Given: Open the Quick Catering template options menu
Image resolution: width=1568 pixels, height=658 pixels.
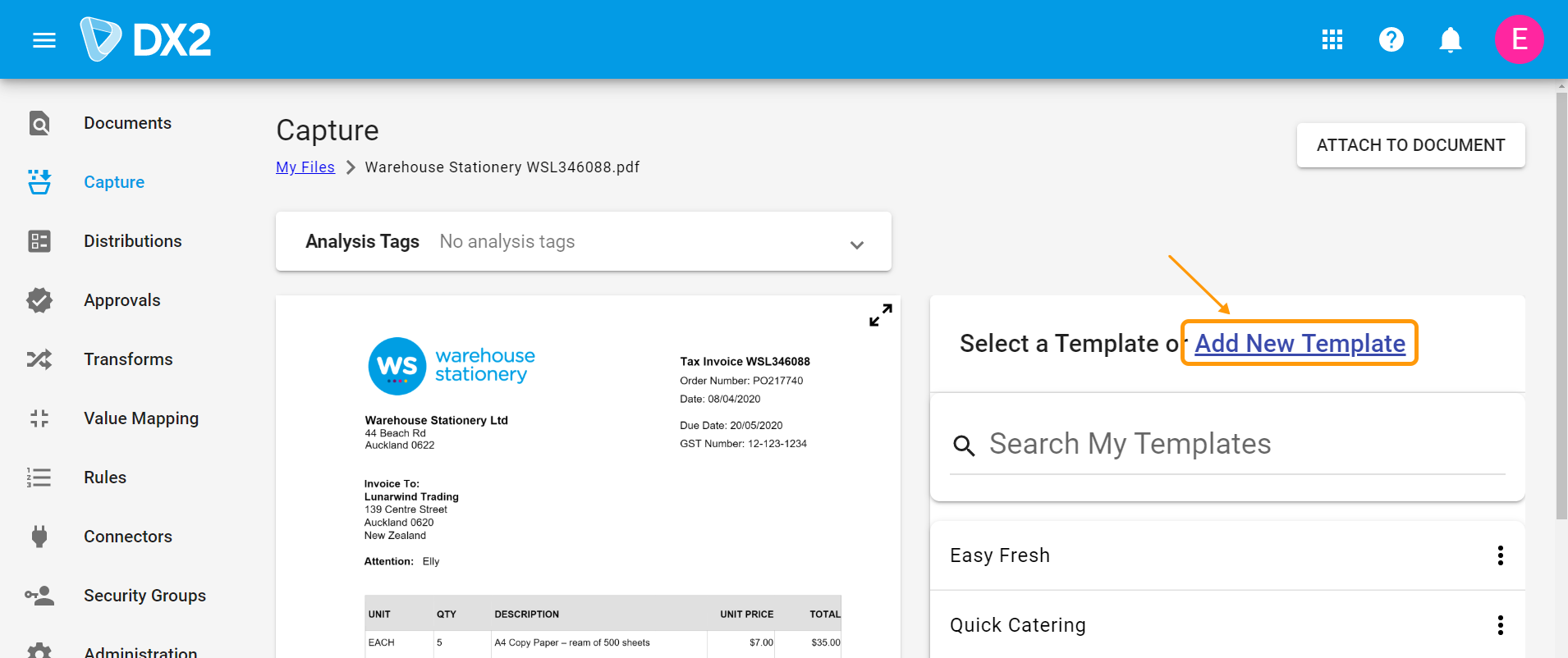Looking at the screenshot, I should pos(1500,625).
